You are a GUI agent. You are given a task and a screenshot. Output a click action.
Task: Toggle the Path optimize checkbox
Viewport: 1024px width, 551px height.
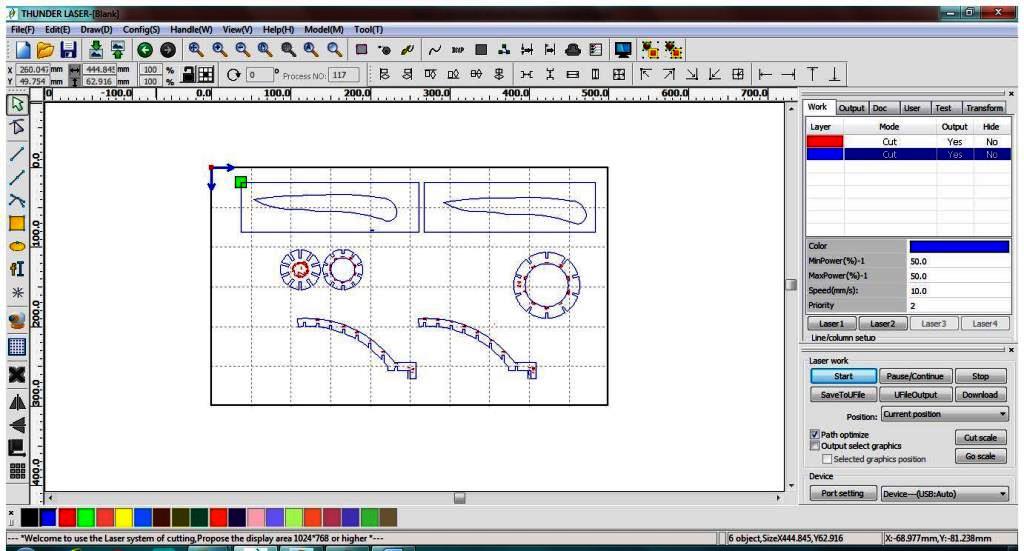[814, 434]
